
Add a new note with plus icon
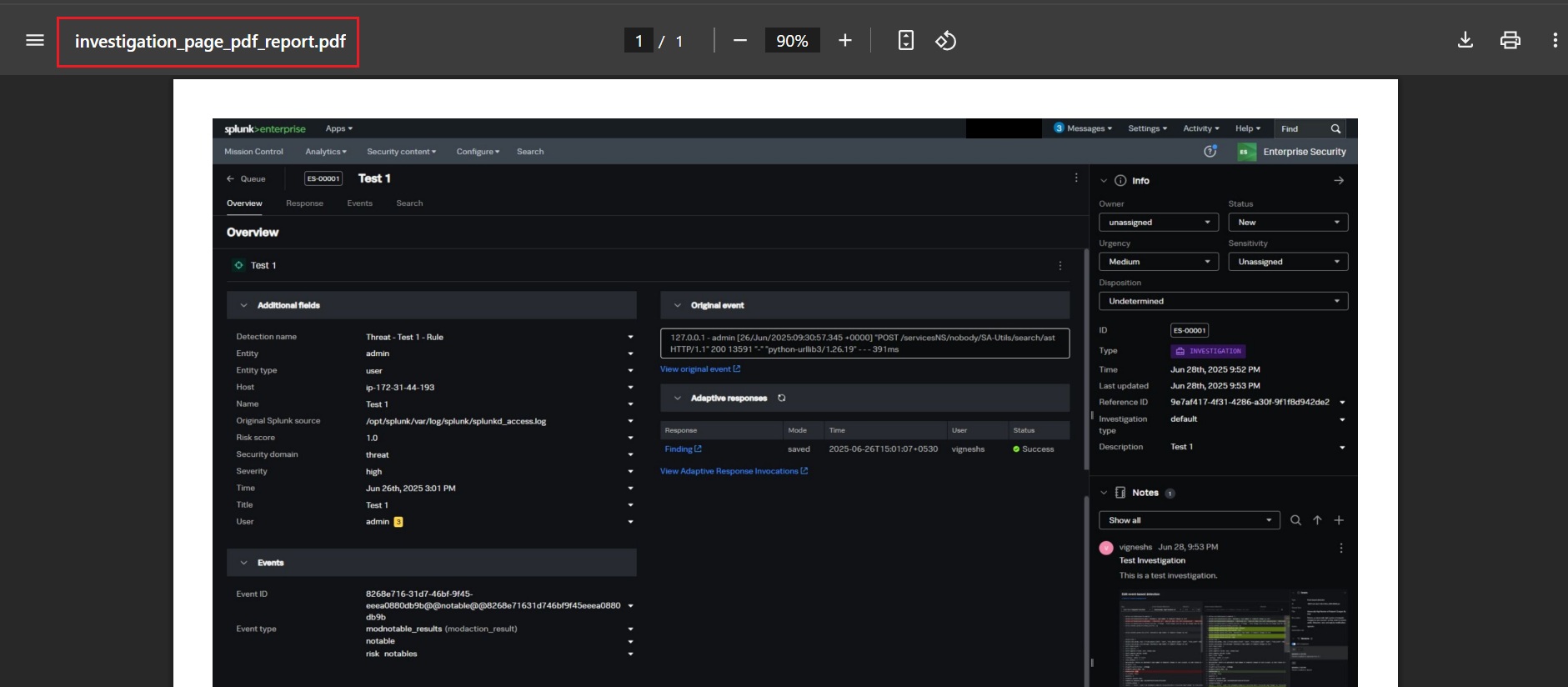coord(1339,520)
